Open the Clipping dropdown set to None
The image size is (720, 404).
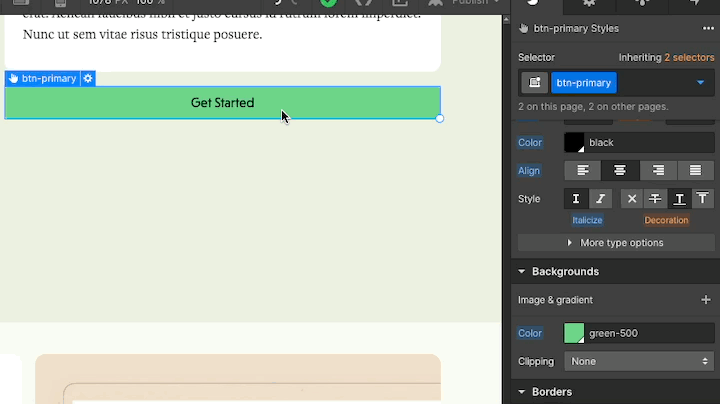638,361
